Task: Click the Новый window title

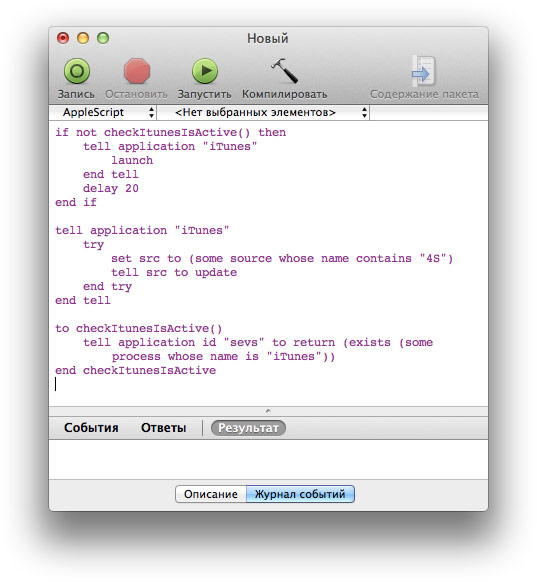Action: click(x=268, y=38)
